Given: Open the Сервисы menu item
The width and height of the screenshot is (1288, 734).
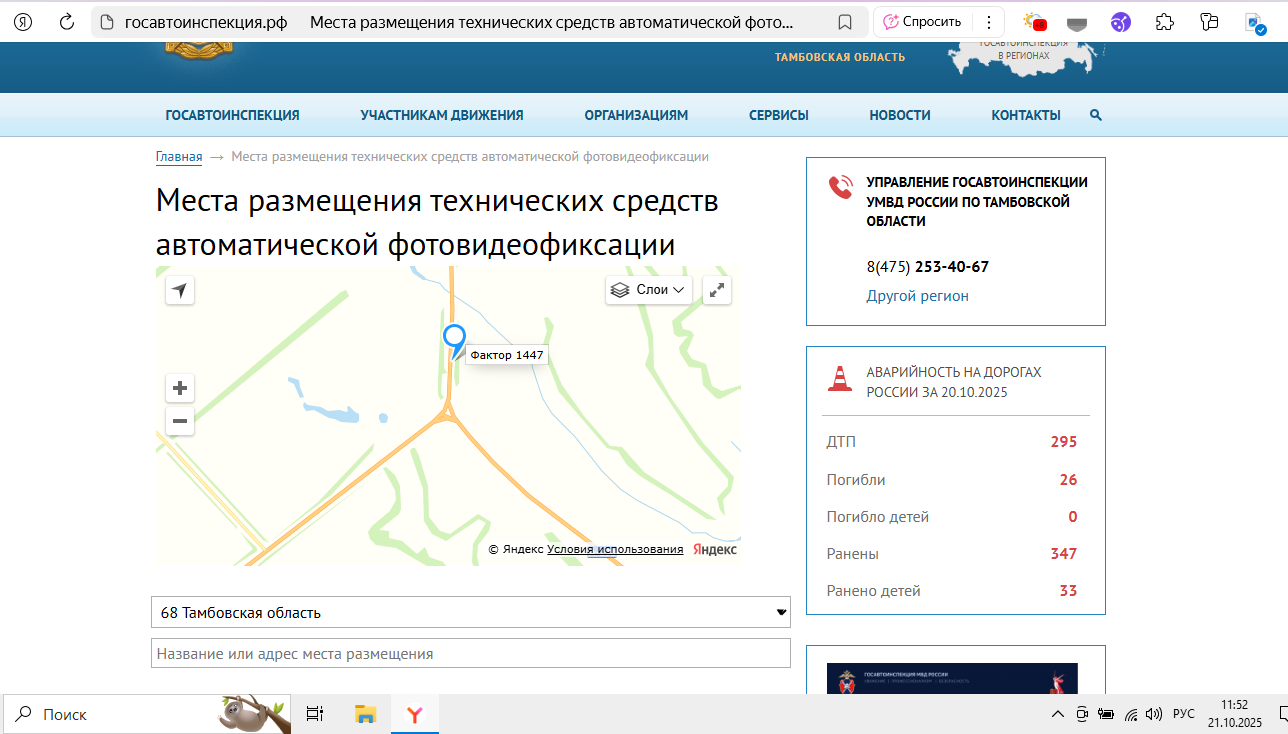Looking at the screenshot, I should (x=778, y=115).
